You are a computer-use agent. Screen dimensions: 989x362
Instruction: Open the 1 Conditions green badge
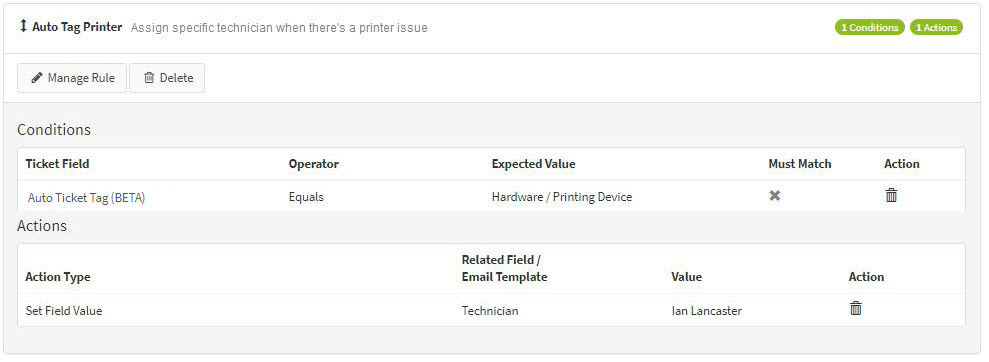click(x=870, y=27)
